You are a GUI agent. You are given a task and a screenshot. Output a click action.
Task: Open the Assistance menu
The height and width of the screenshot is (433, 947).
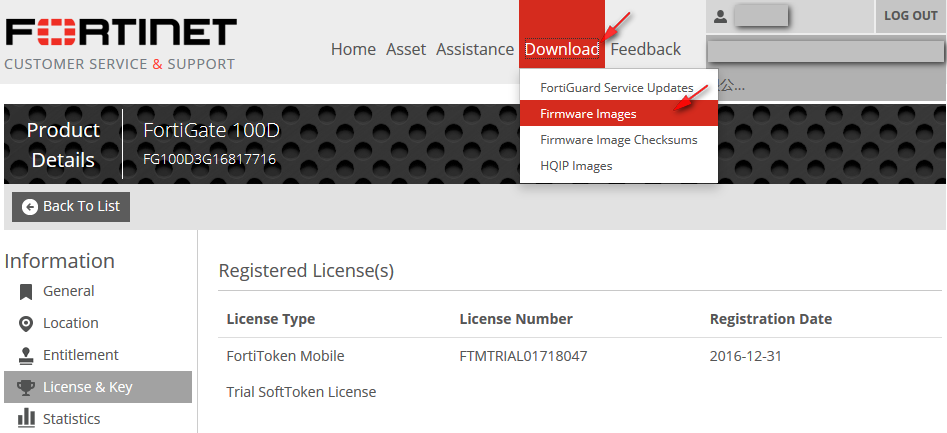475,49
